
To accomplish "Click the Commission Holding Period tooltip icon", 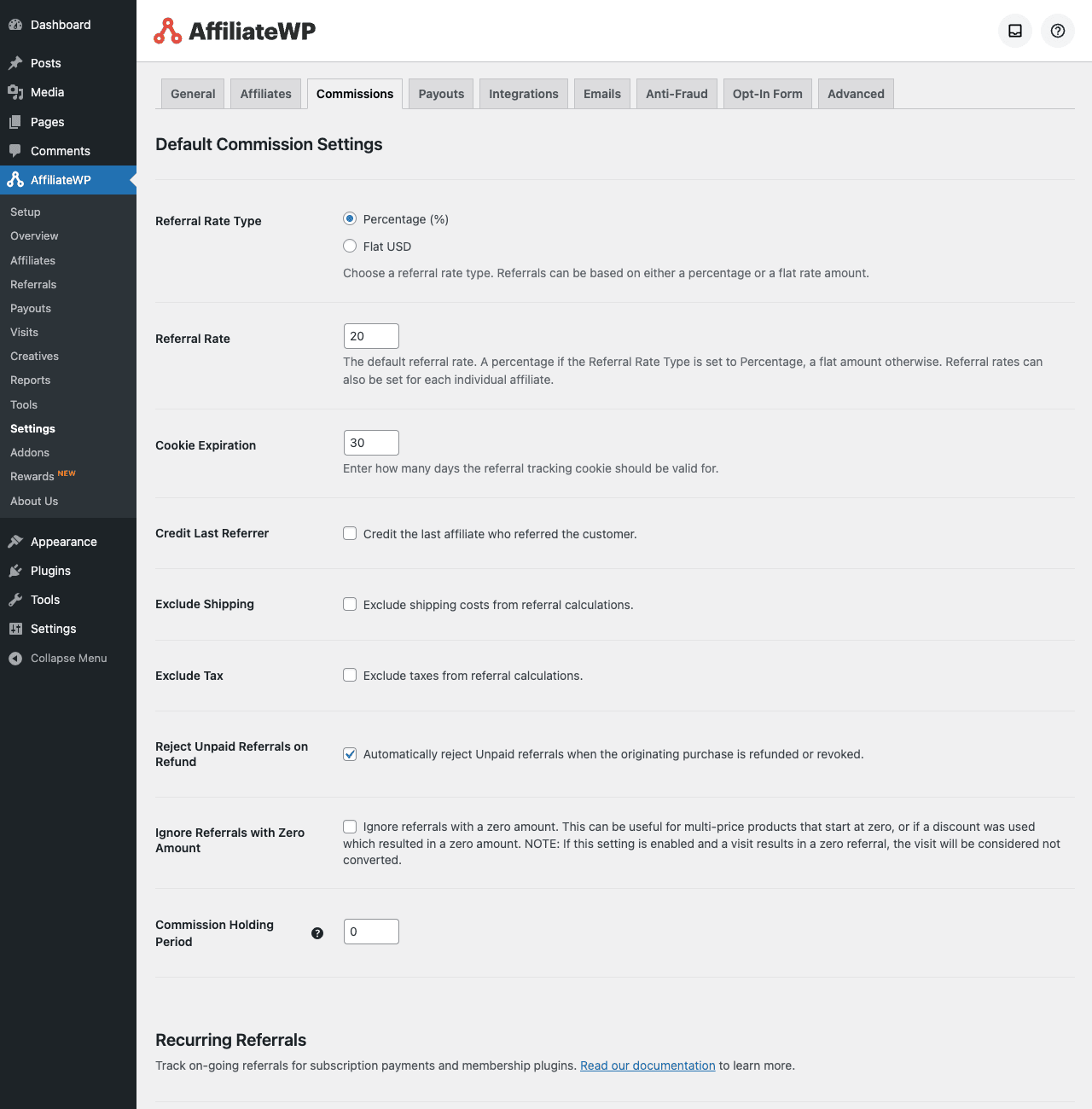I will click(317, 933).
